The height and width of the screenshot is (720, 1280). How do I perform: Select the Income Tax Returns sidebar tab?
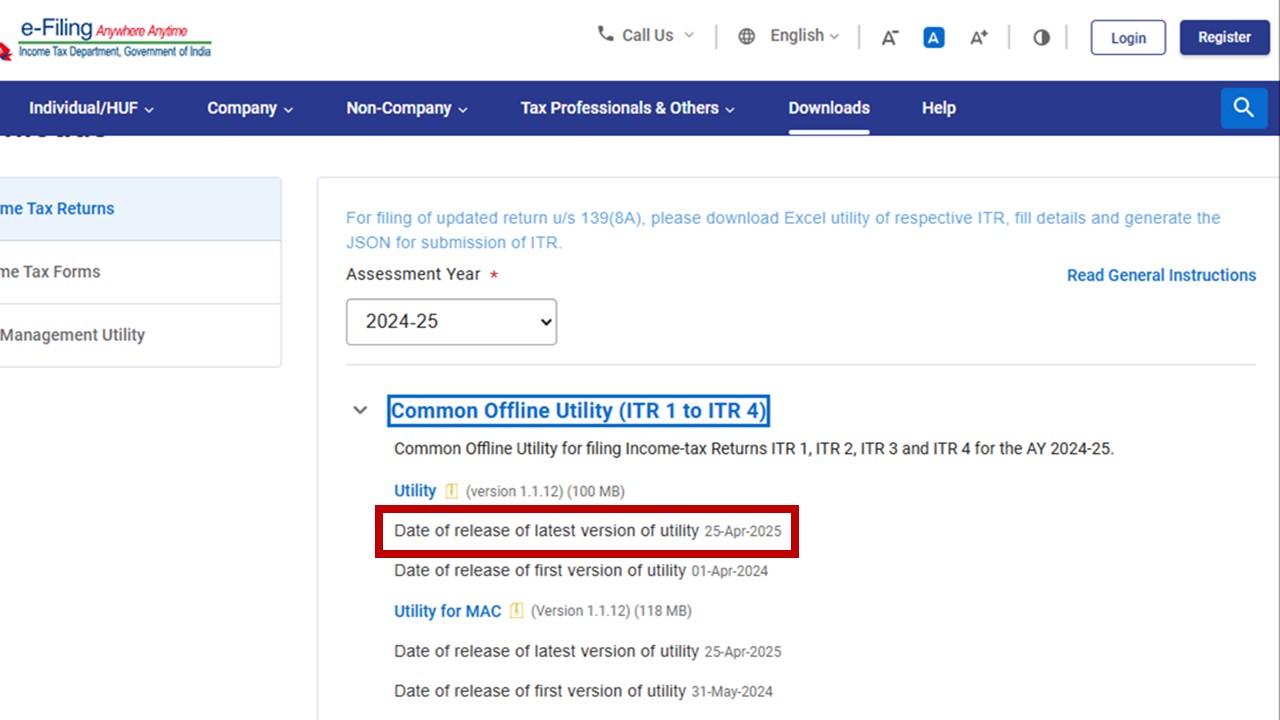[140, 209]
